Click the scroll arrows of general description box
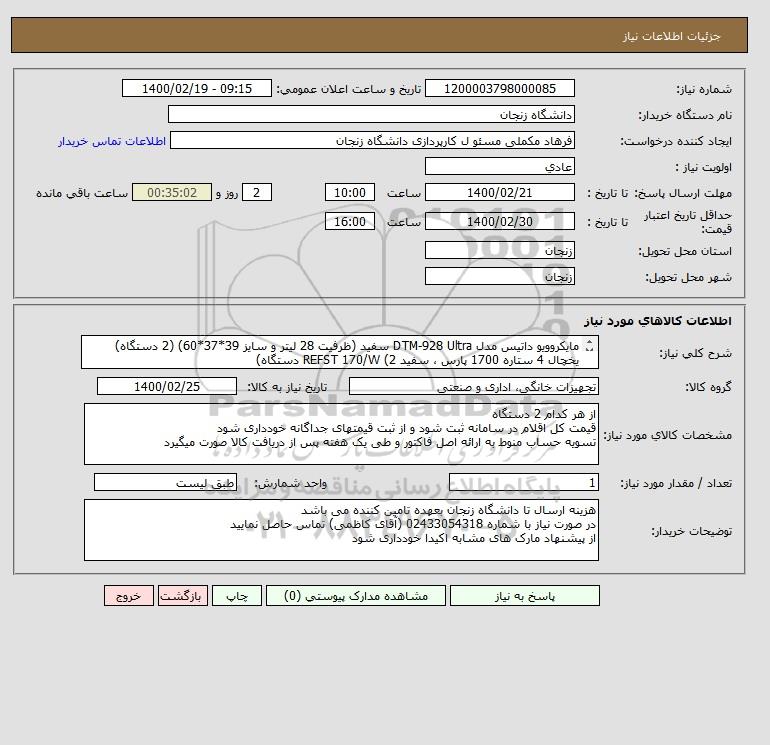Viewport: 770px width, 745px height. pyautogui.click(x=590, y=347)
